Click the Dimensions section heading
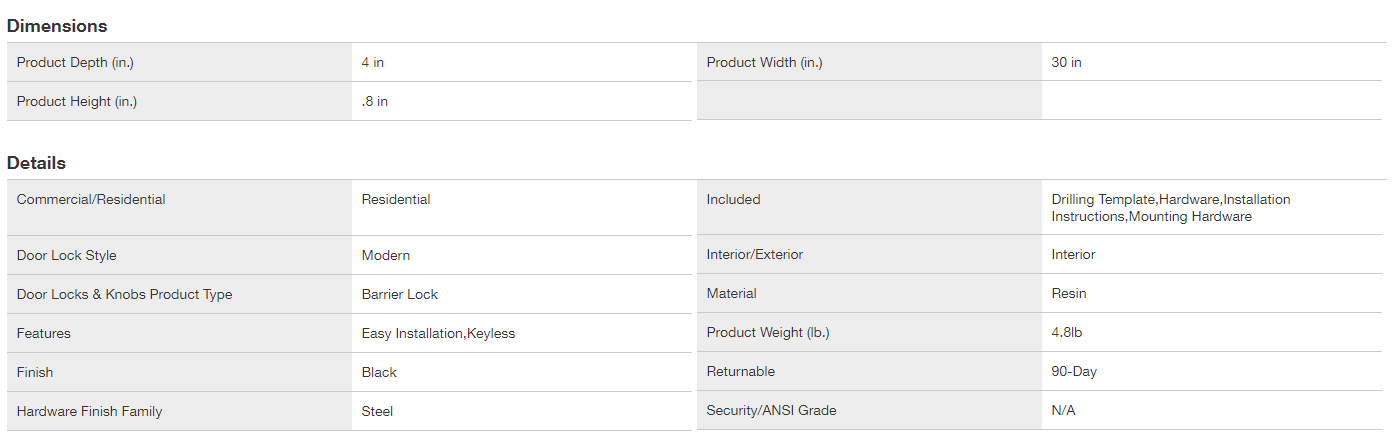The height and width of the screenshot is (438, 1395). tap(57, 26)
